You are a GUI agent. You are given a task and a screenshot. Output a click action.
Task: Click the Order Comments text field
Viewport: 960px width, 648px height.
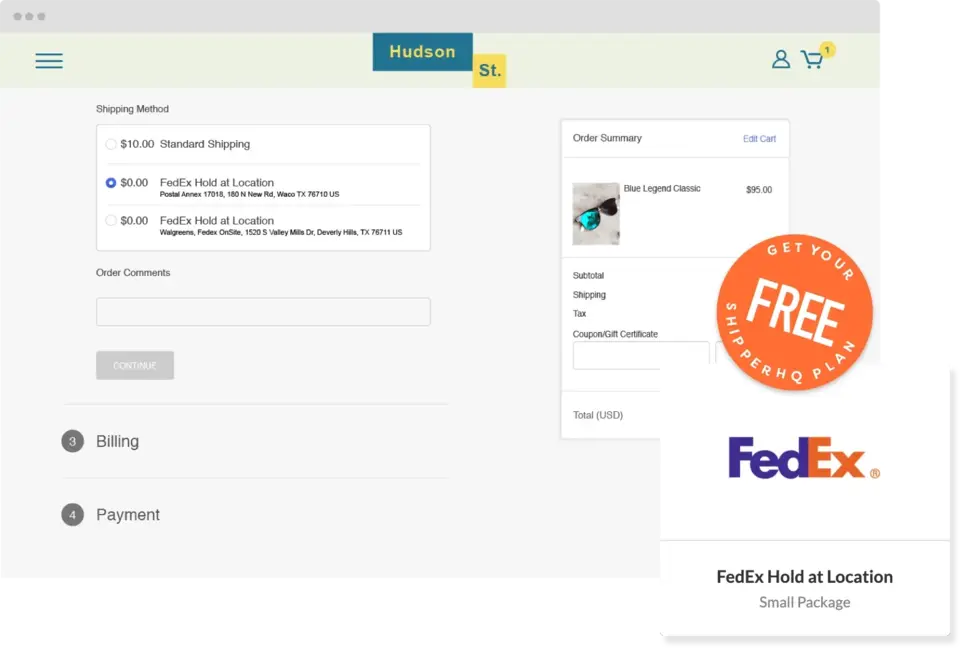pos(263,312)
